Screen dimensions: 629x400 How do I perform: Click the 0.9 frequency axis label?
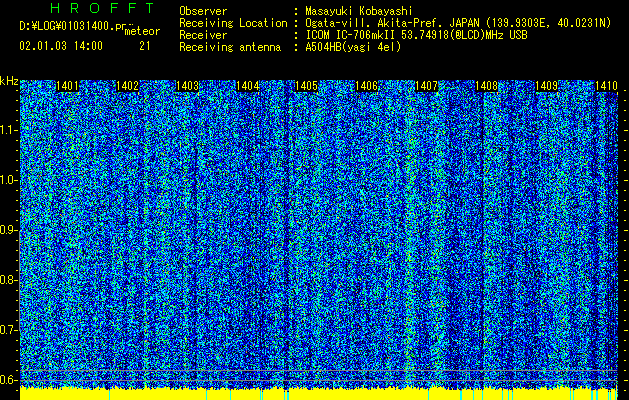click(8, 230)
